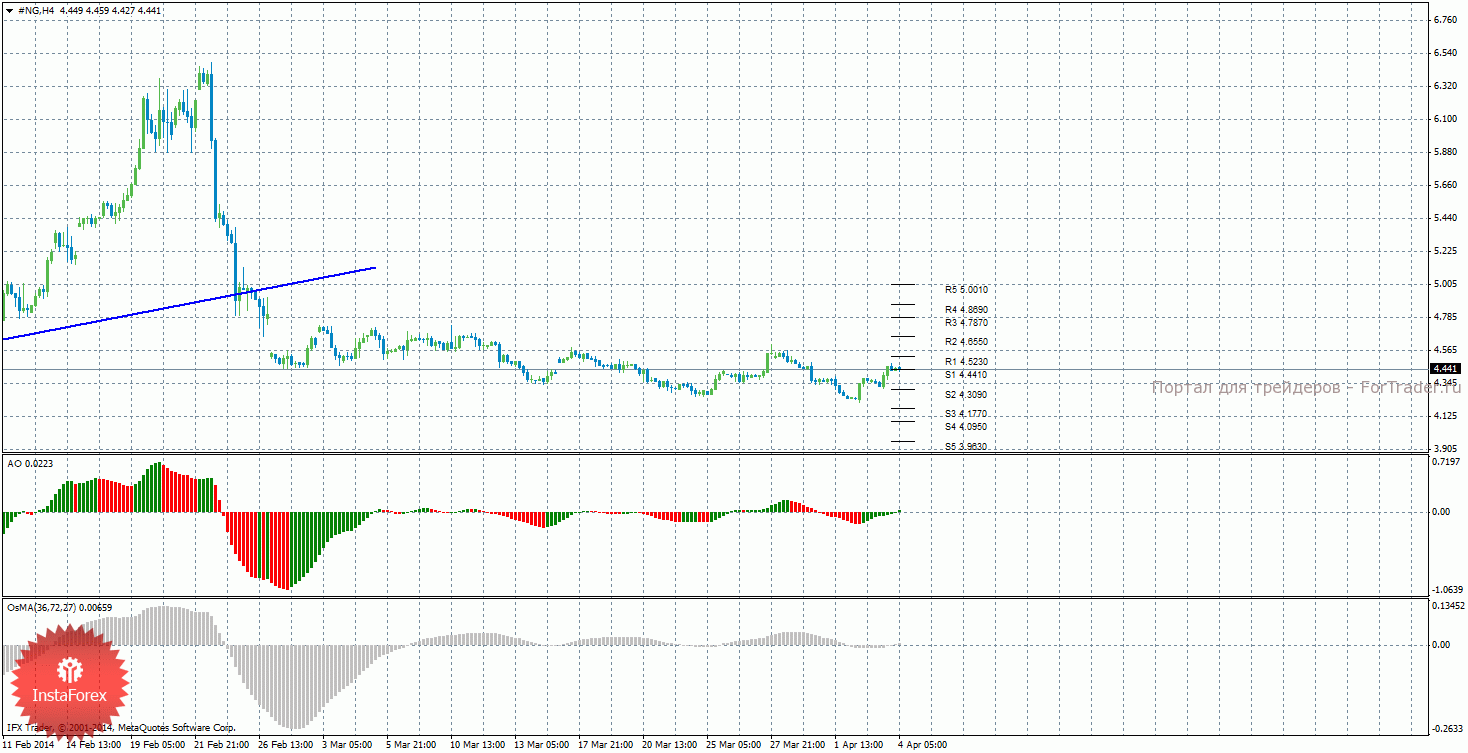Click the 6.760 value on the price scale

click(1447, 20)
